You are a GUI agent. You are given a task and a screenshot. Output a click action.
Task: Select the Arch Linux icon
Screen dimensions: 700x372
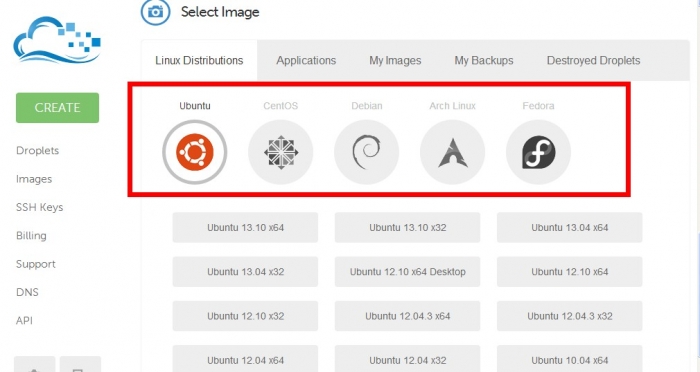[452, 152]
